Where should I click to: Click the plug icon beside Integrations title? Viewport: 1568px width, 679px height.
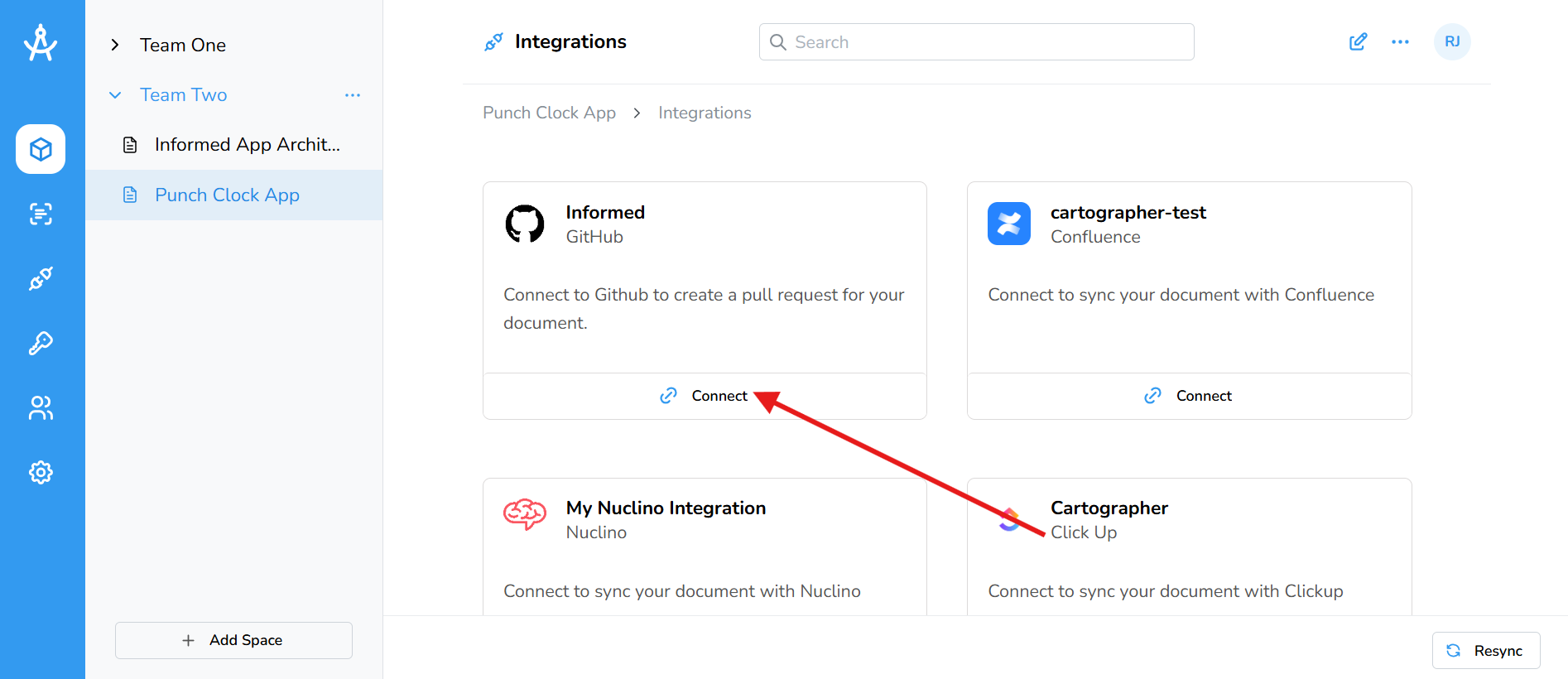click(x=493, y=41)
